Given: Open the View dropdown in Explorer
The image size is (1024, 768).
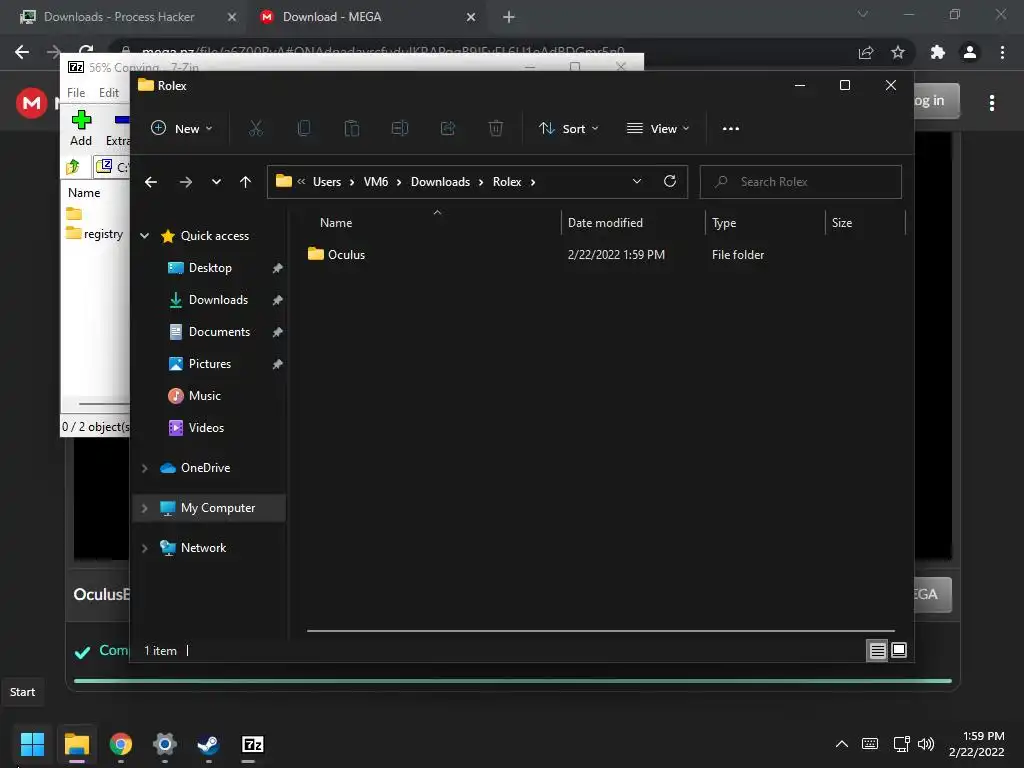Looking at the screenshot, I should [x=658, y=129].
